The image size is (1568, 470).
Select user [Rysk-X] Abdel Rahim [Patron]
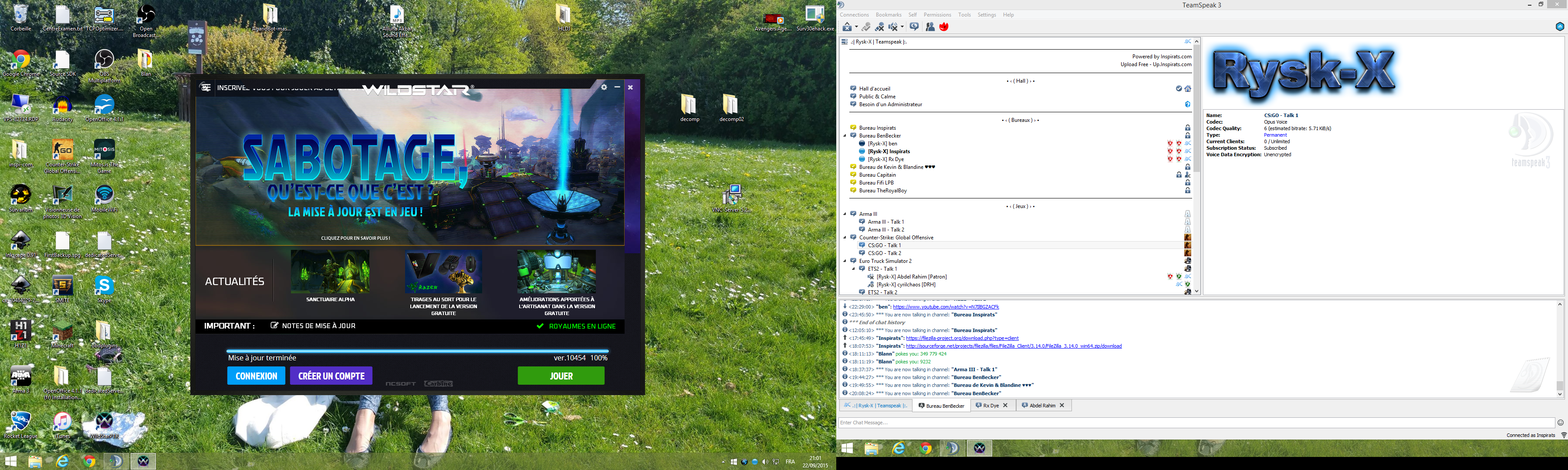[x=911, y=277]
